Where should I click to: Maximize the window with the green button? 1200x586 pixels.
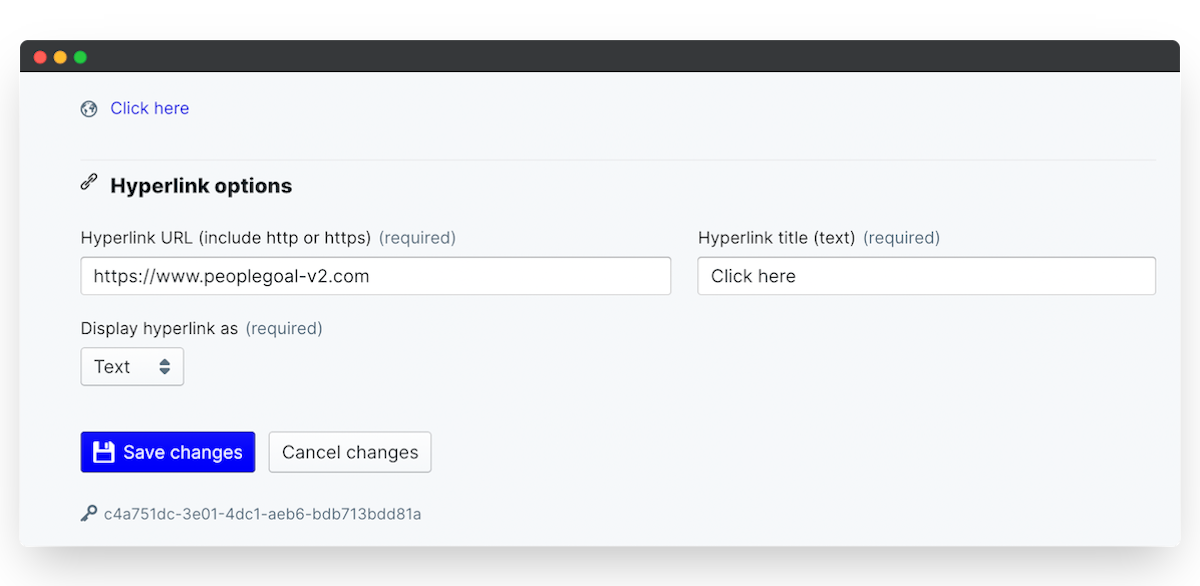pyautogui.click(x=80, y=57)
